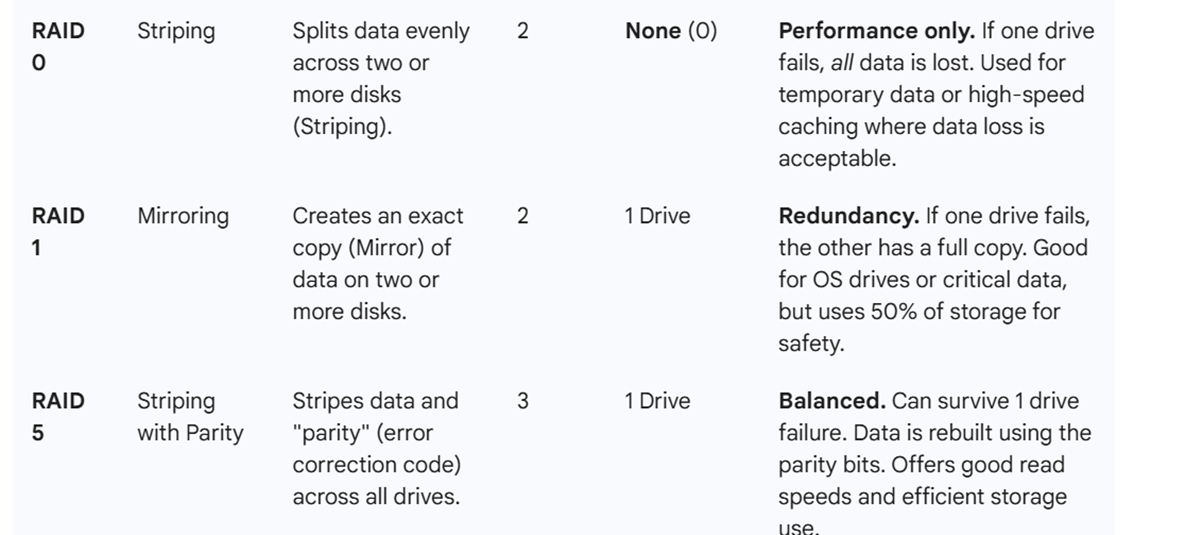Click the minimum disks value 3 for RAID 5

(x=523, y=401)
